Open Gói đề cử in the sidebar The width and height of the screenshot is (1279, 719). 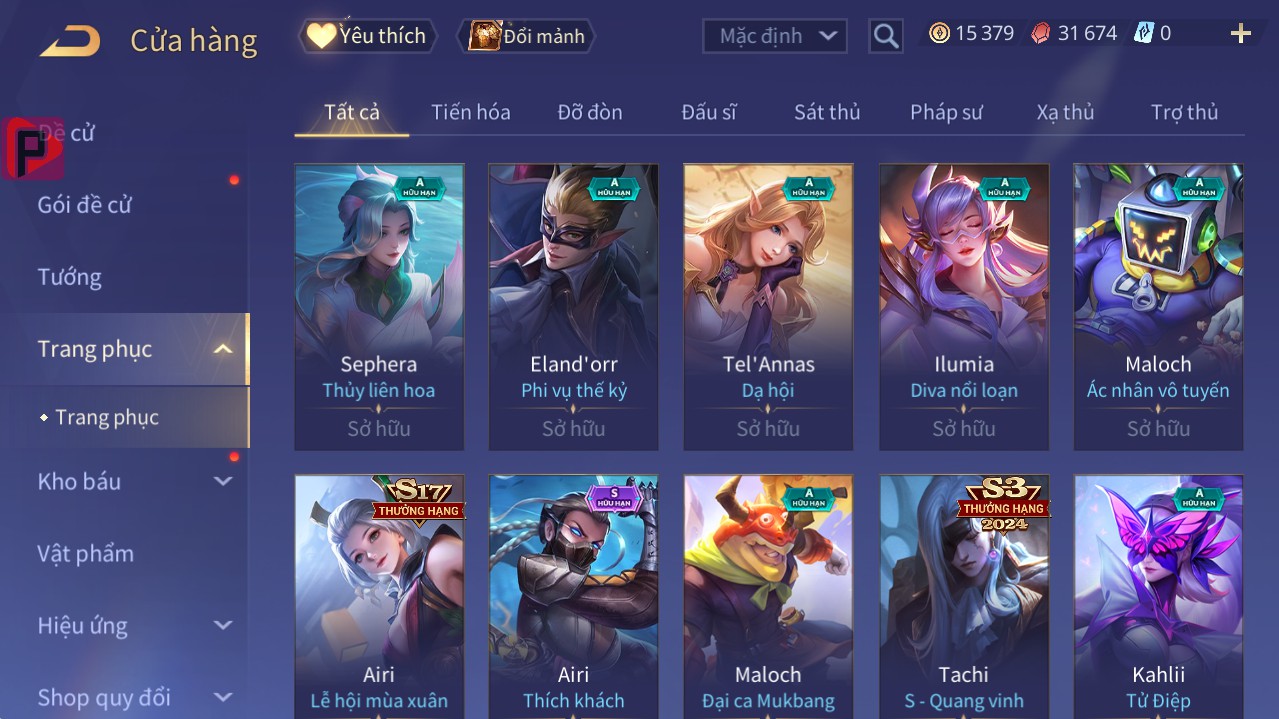pyautogui.click(x=85, y=205)
